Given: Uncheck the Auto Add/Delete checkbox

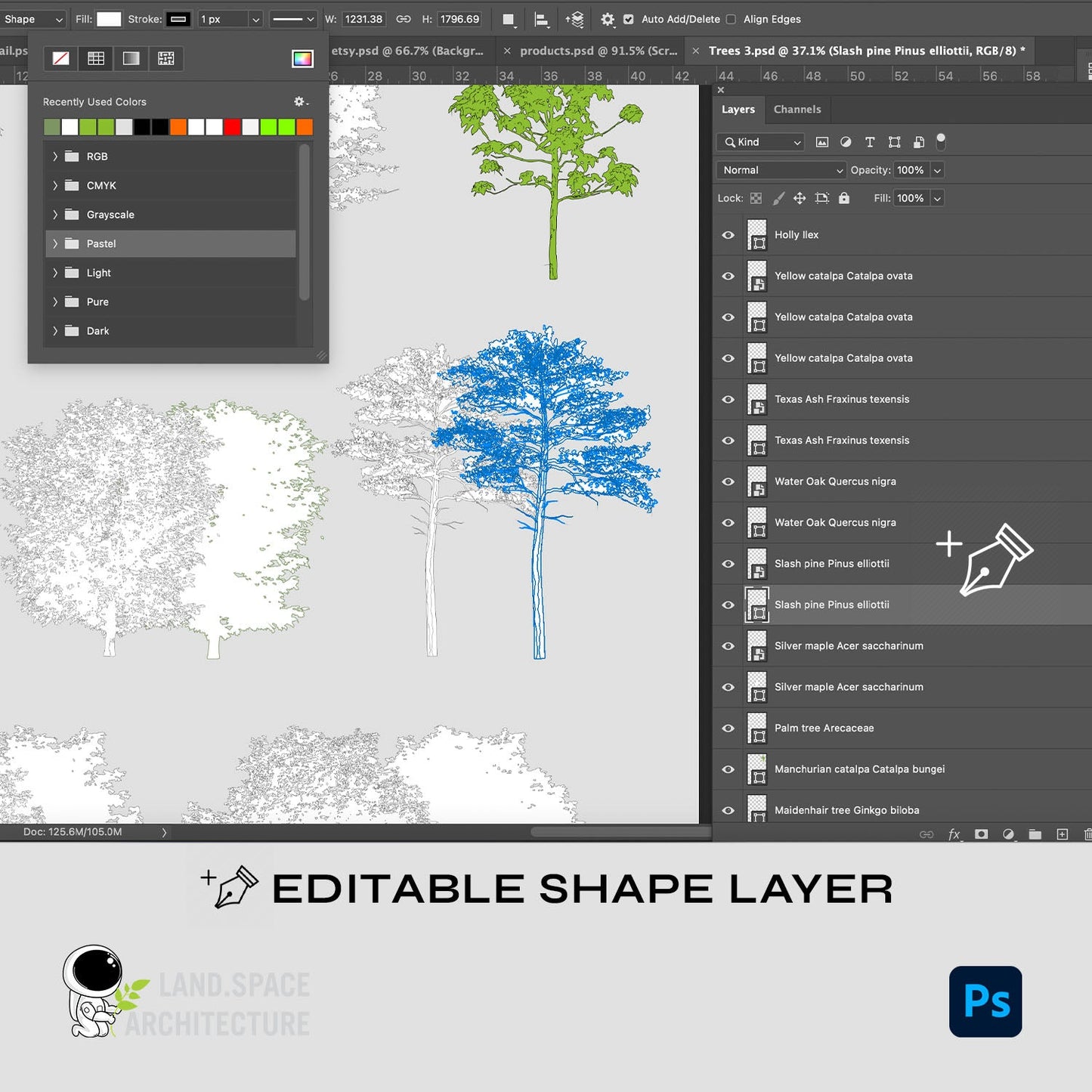Looking at the screenshot, I should [628, 20].
